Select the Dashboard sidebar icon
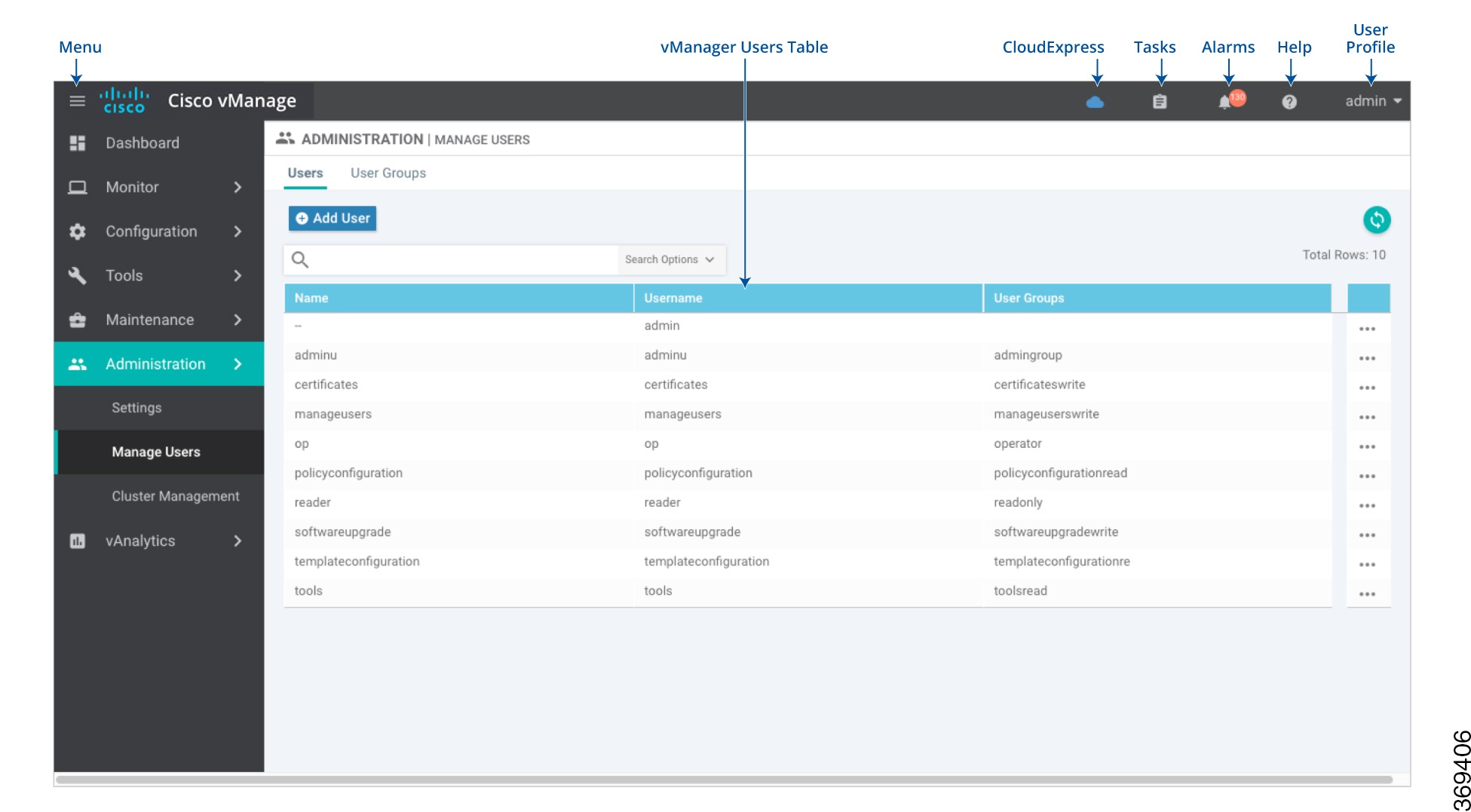 coord(77,142)
